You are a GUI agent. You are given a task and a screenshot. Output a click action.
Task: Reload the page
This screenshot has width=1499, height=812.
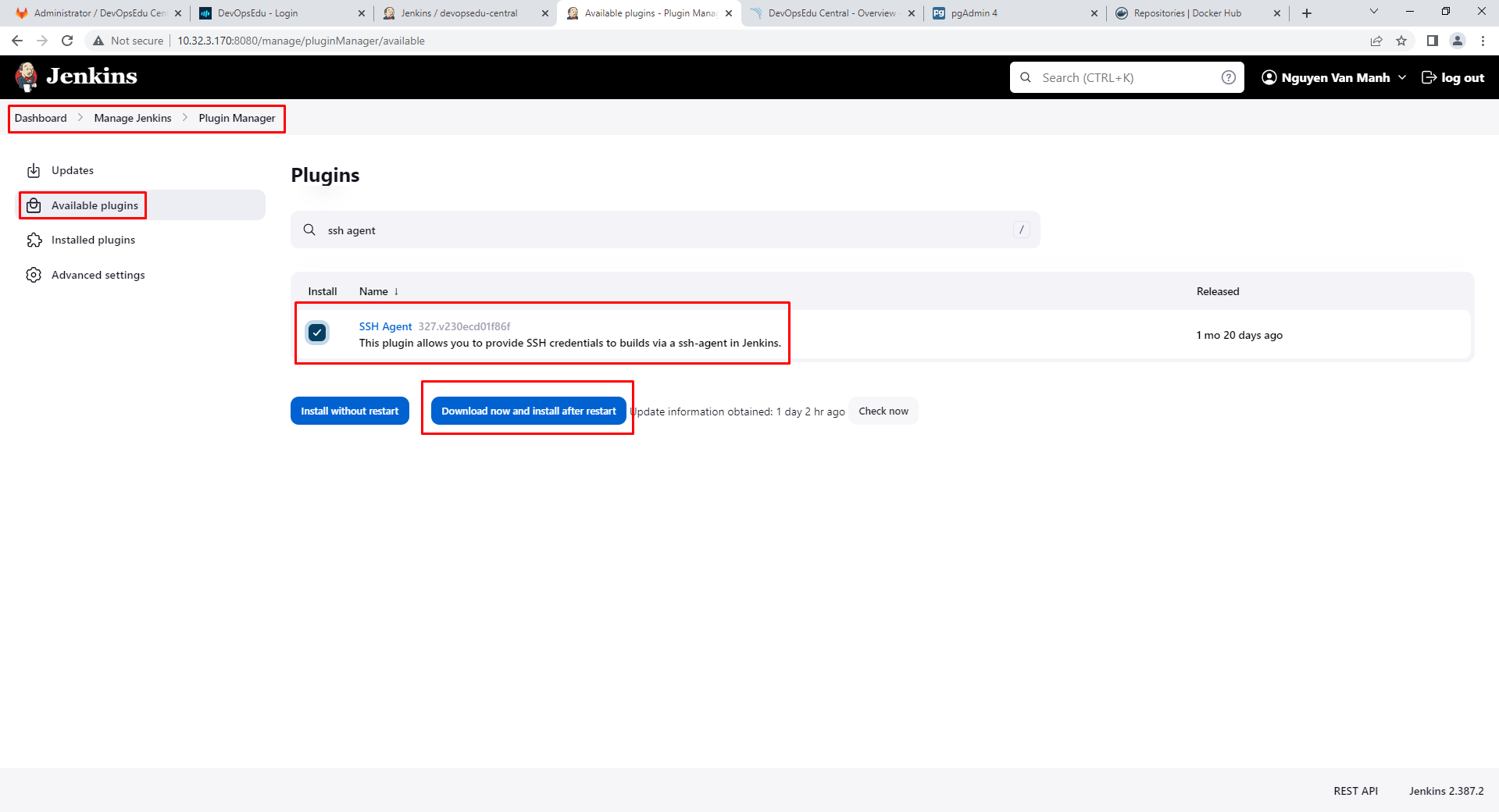(67, 41)
